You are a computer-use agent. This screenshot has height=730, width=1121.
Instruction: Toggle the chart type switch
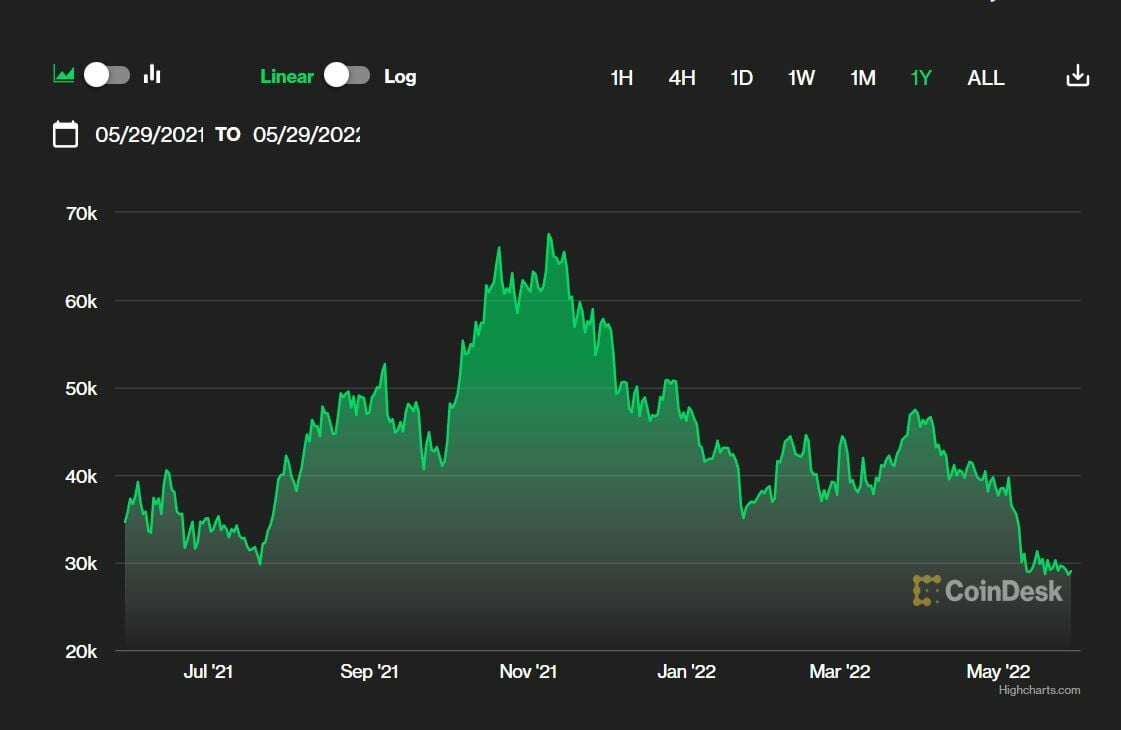point(107,75)
